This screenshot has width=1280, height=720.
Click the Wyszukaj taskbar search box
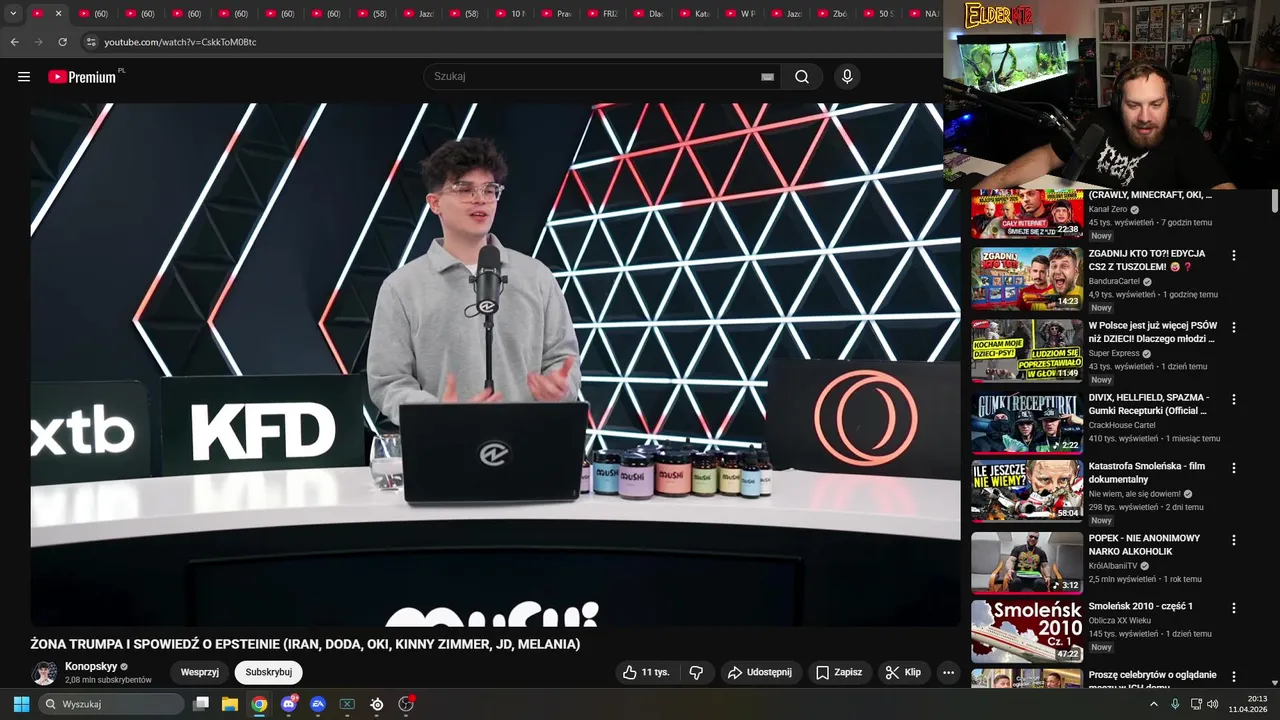click(x=111, y=704)
